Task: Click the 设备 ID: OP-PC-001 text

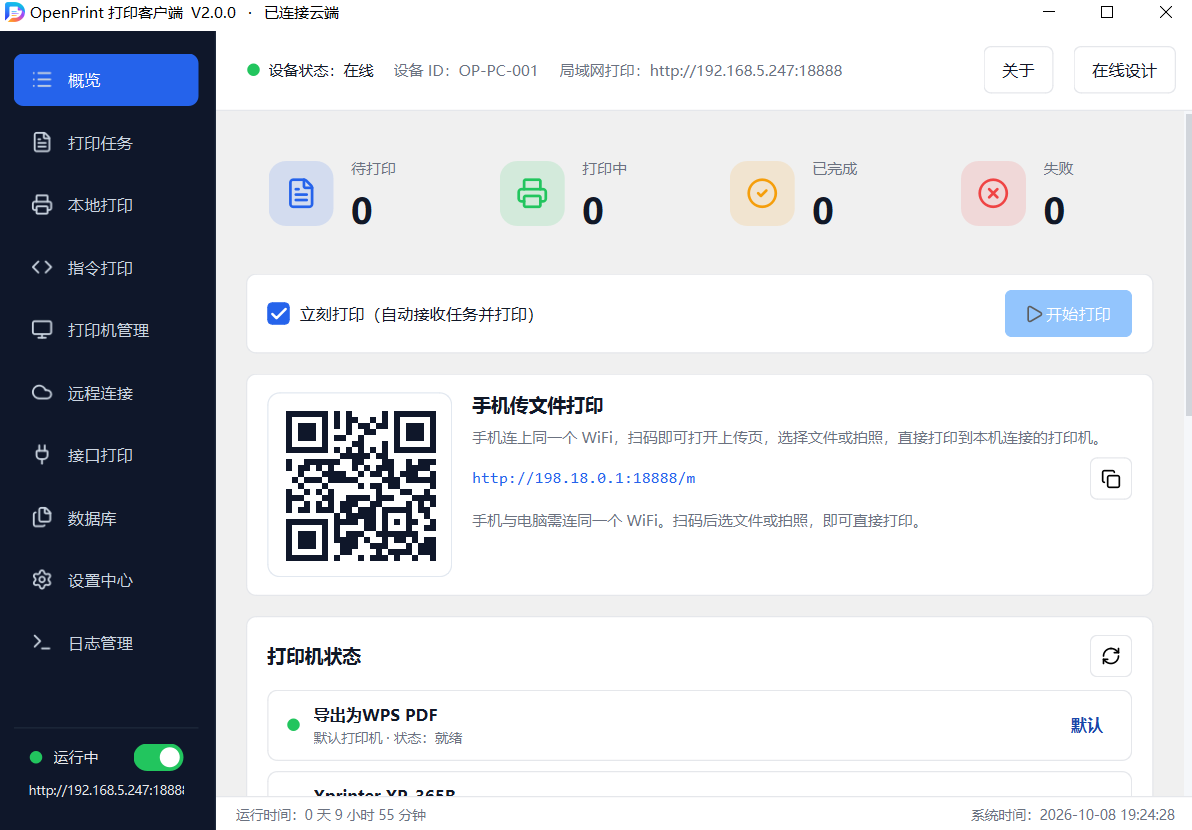Action: [465, 71]
